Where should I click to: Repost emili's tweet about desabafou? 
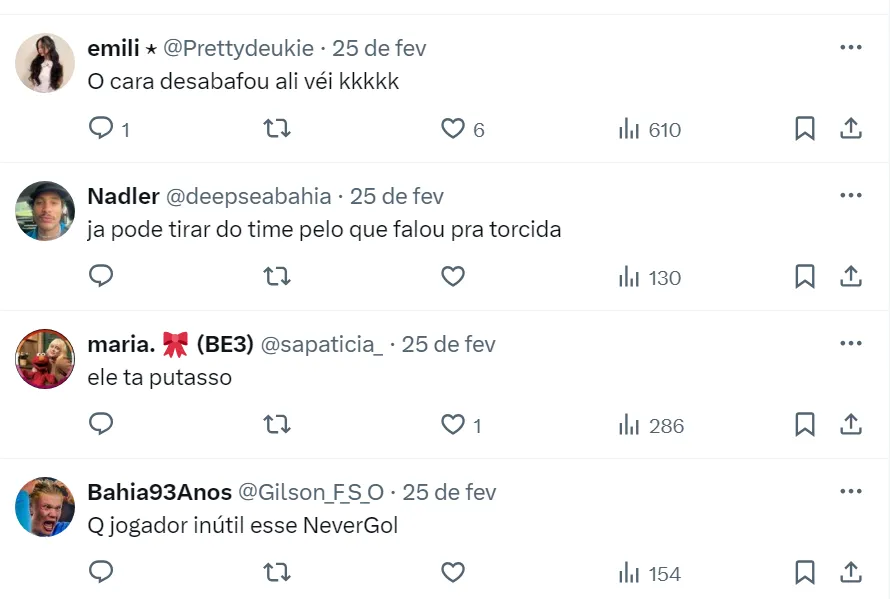point(276,129)
